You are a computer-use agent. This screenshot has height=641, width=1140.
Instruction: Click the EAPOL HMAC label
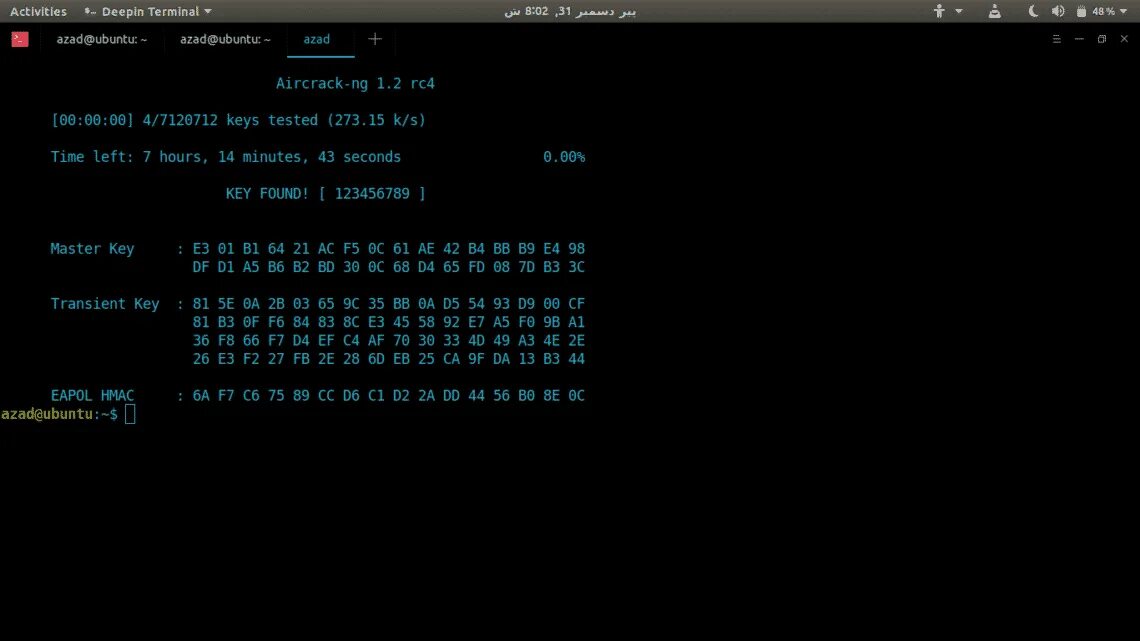click(x=92, y=395)
